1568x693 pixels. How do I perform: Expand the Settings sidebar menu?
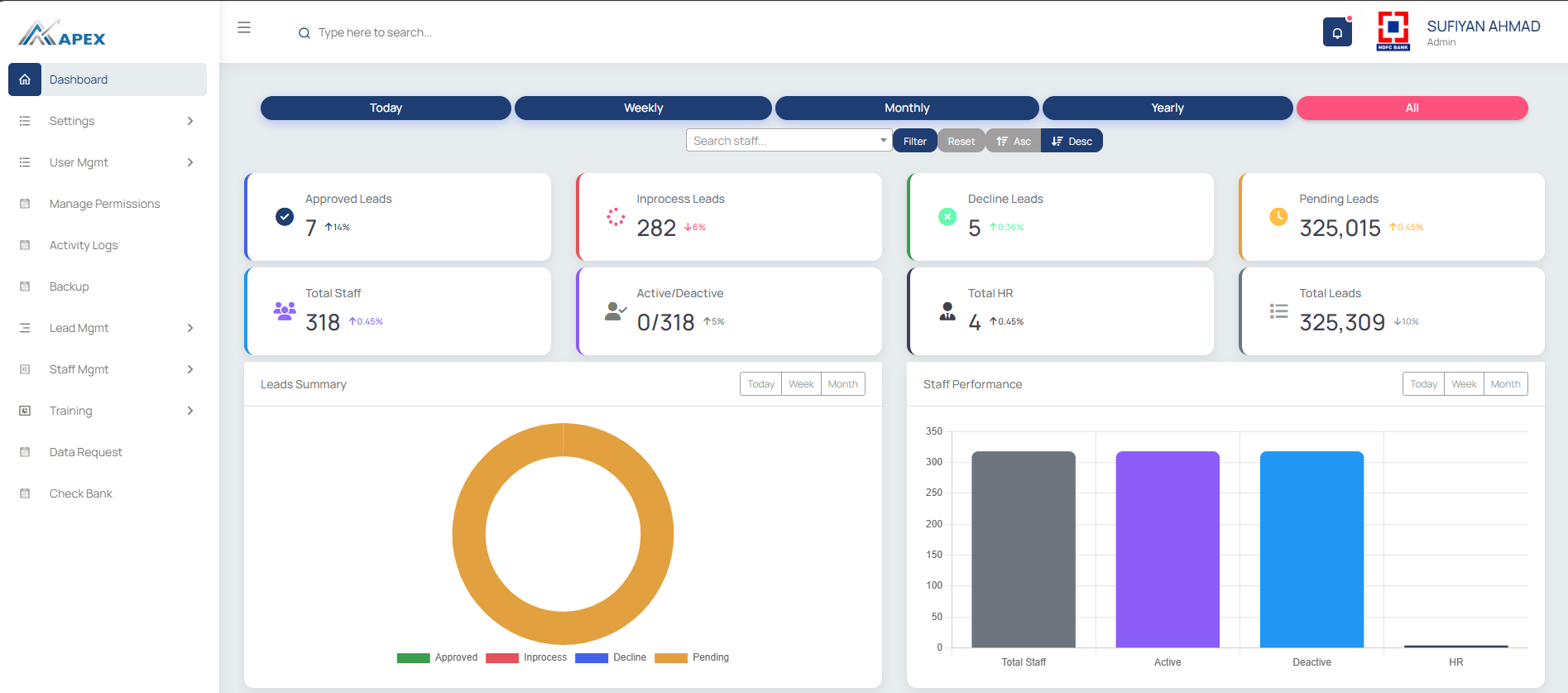108,121
